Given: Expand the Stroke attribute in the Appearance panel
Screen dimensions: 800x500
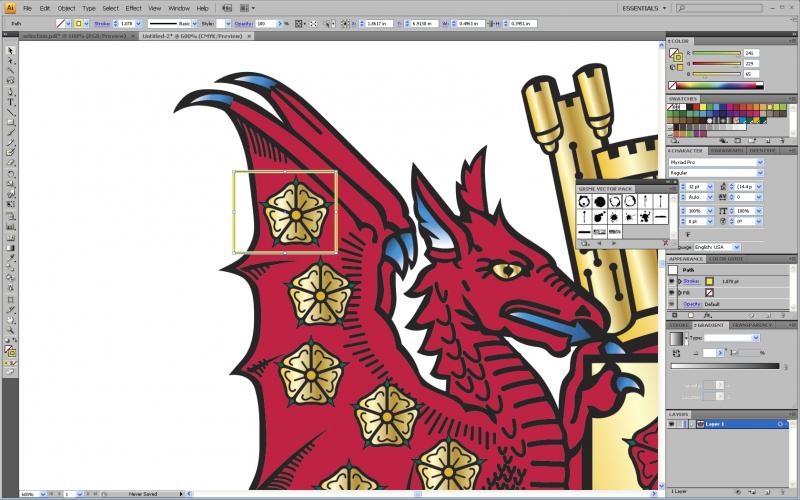Looking at the screenshot, I should pos(680,281).
